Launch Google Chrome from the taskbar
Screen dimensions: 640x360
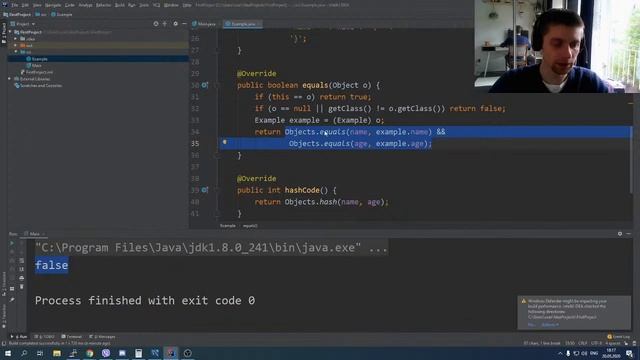pos(89,353)
